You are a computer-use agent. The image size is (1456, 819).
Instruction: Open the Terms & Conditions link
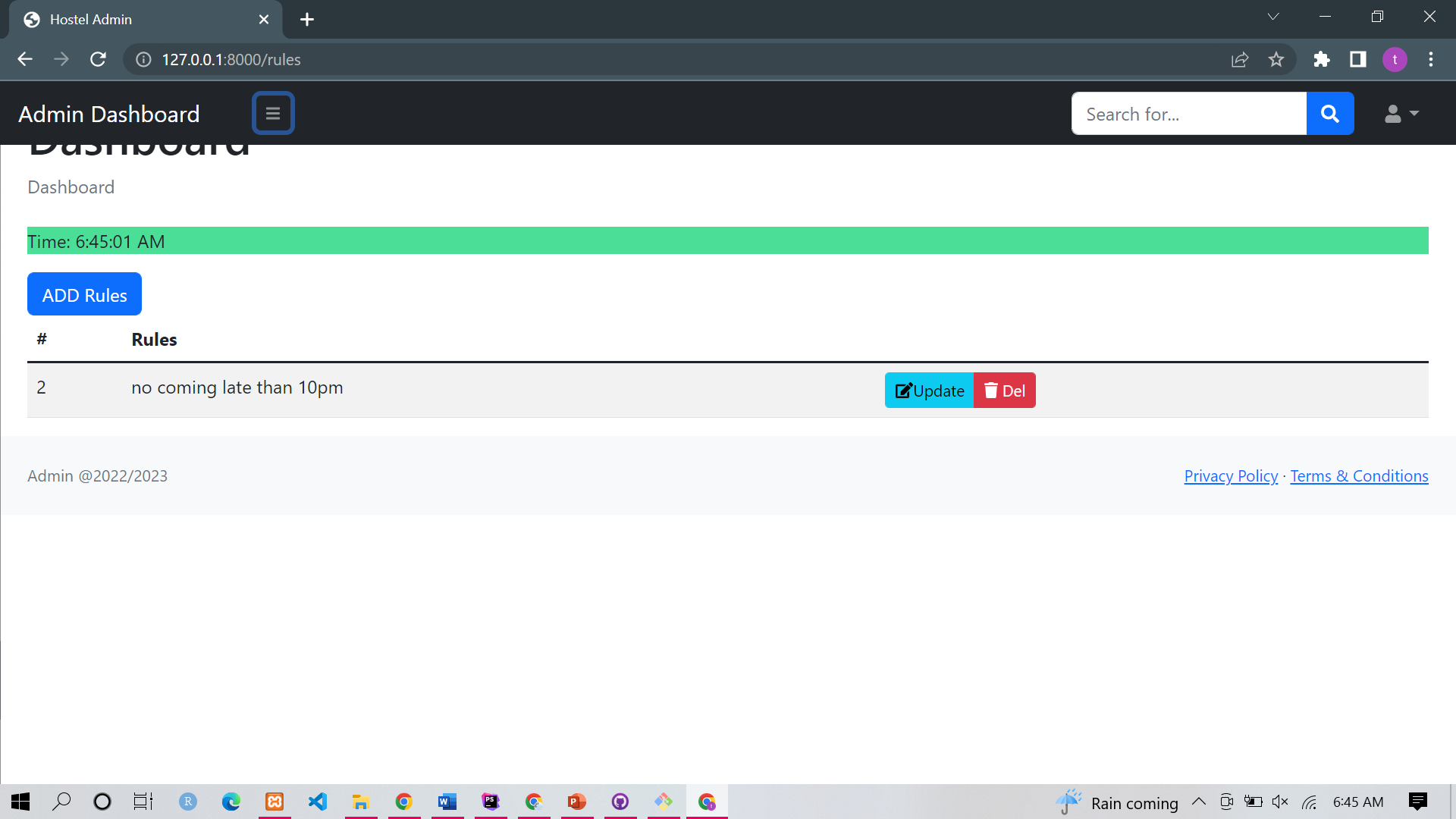(x=1359, y=475)
